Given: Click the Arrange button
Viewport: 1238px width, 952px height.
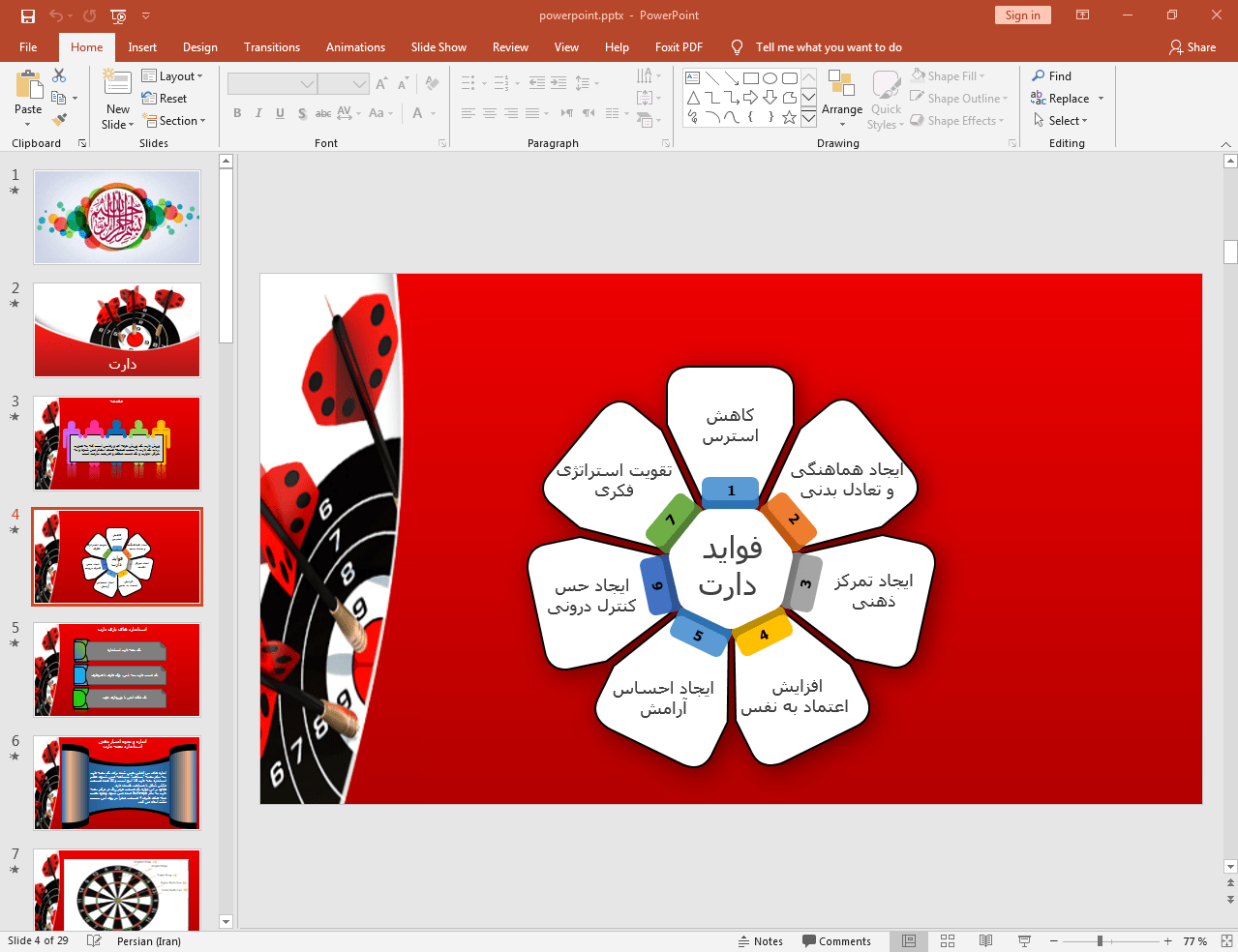Looking at the screenshot, I should (841, 99).
